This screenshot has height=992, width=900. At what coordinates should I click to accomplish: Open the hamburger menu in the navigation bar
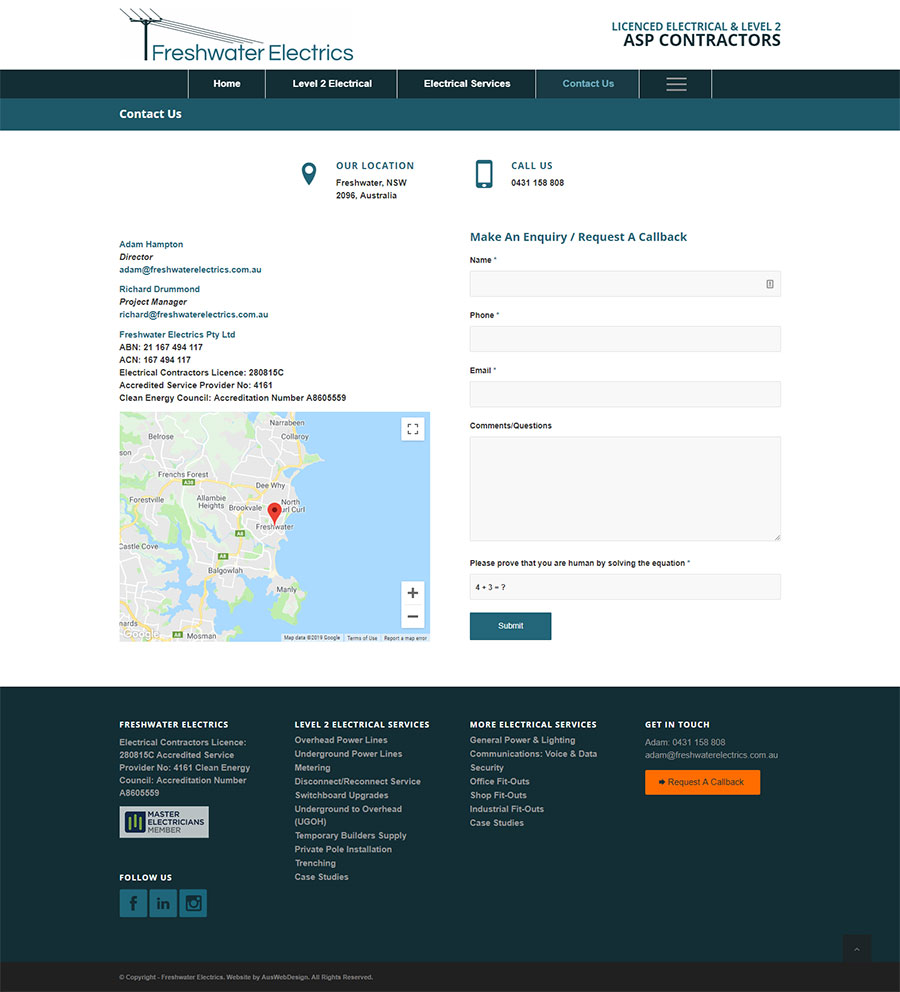pyautogui.click(x=675, y=84)
